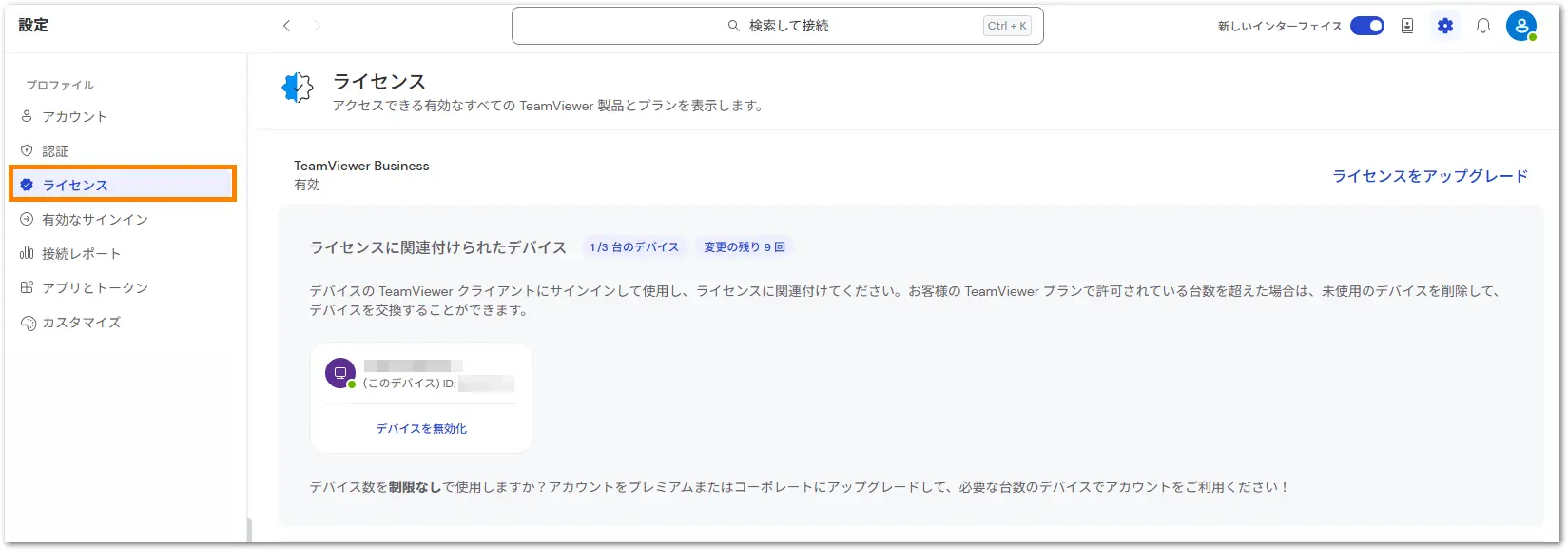The width and height of the screenshot is (1568, 551).
Task: Click the customize palette icon
Action: 28,323
